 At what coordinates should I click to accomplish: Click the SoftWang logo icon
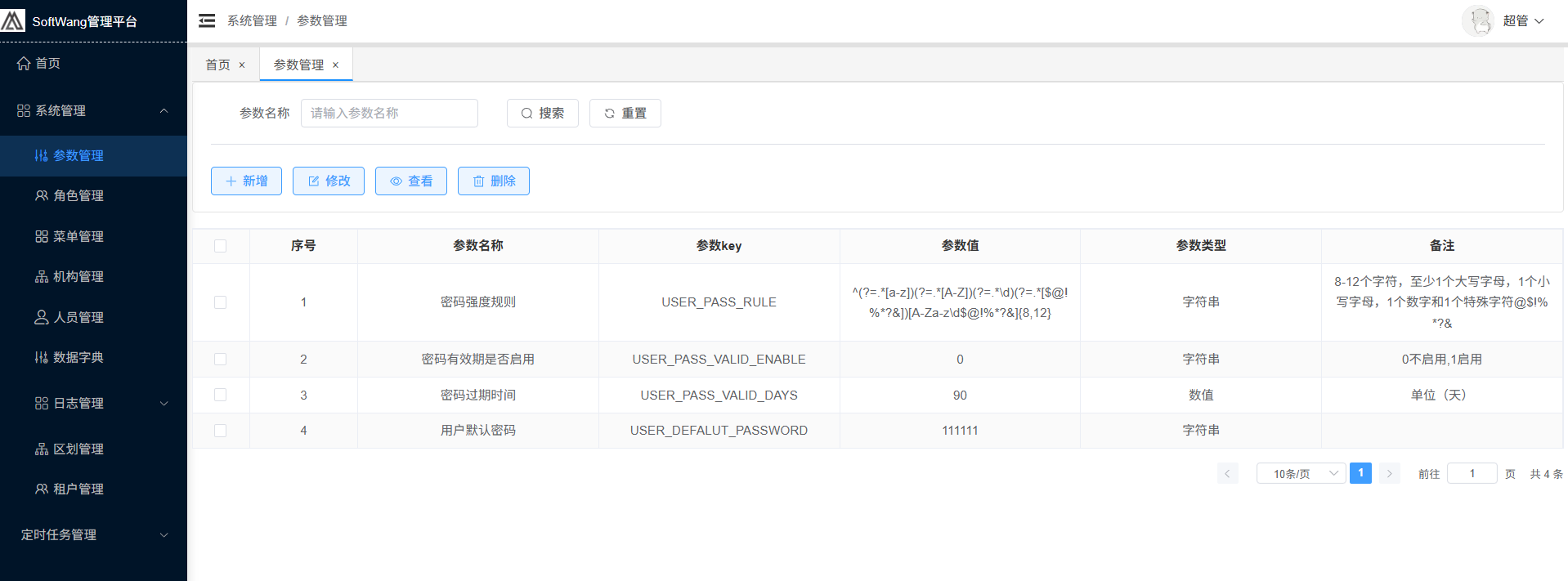pos(13,20)
